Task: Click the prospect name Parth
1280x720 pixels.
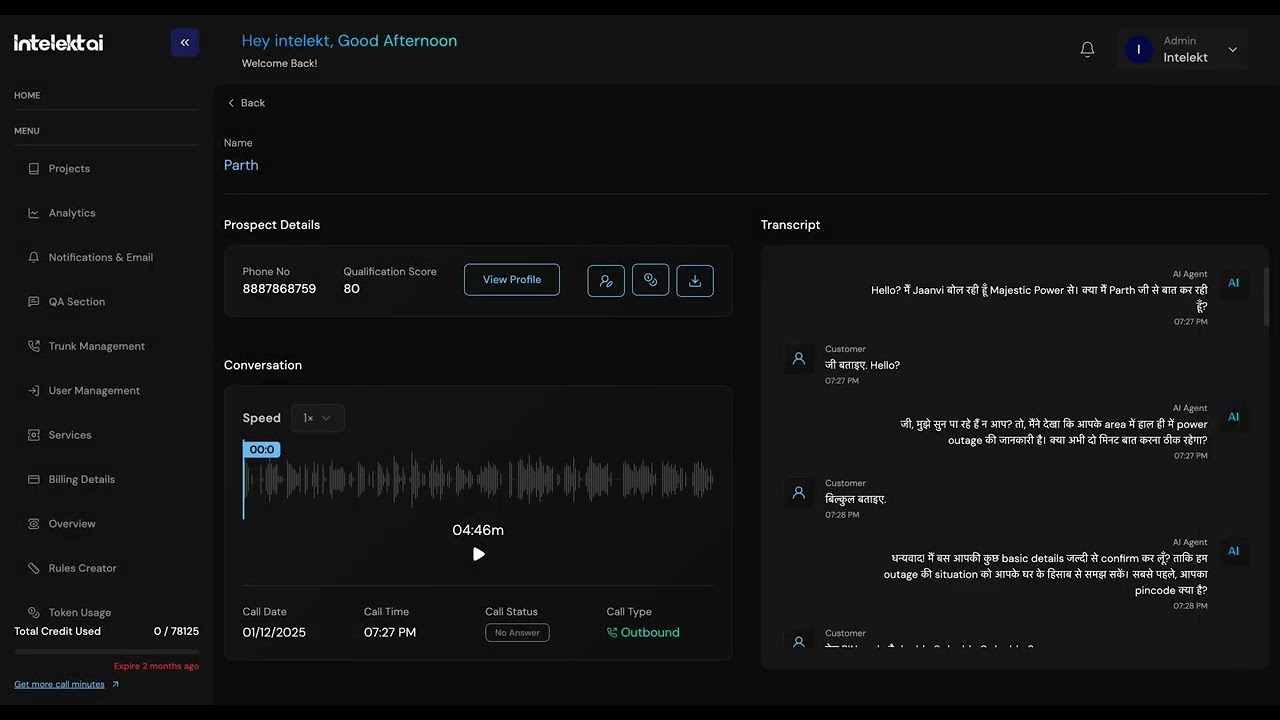Action: (241, 166)
